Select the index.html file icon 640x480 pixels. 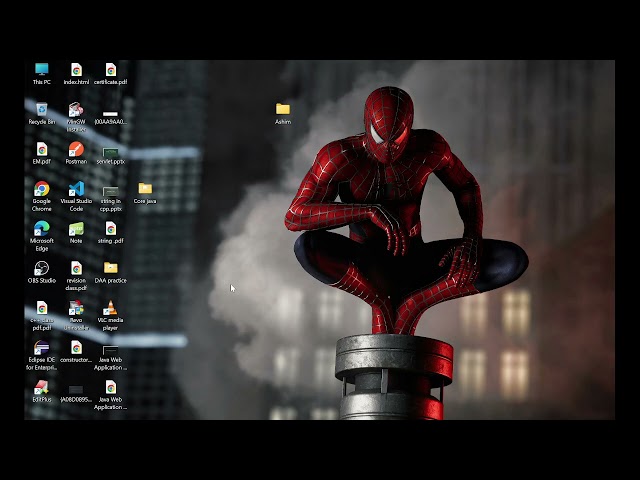76,73
